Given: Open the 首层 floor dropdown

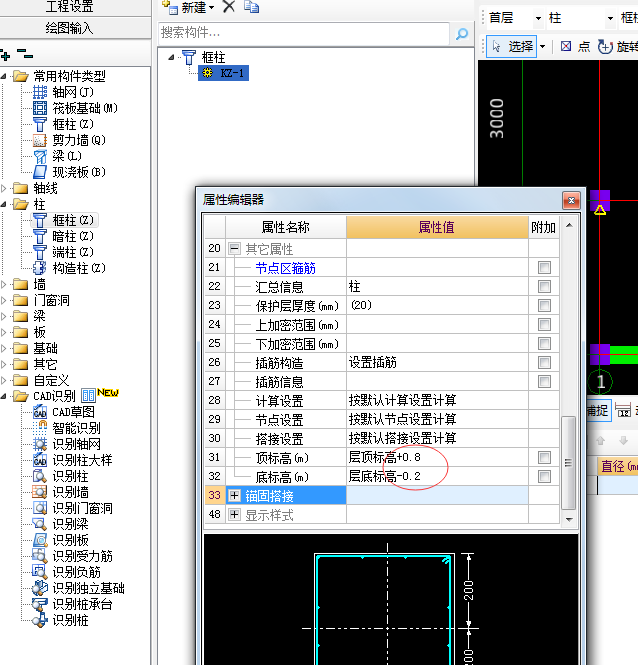Looking at the screenshot, I should pos(538,18).
